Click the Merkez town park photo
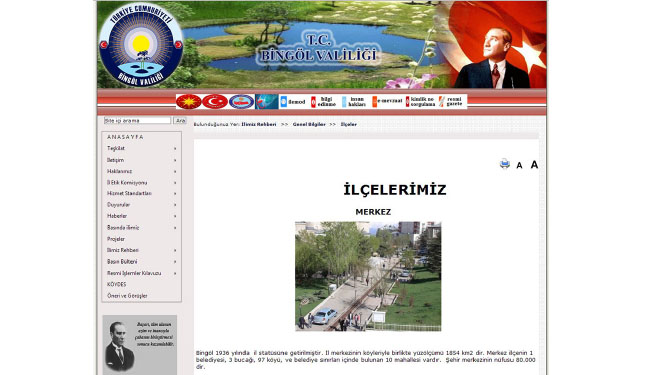This screenshot has height=375, width=650. (368, 276)
